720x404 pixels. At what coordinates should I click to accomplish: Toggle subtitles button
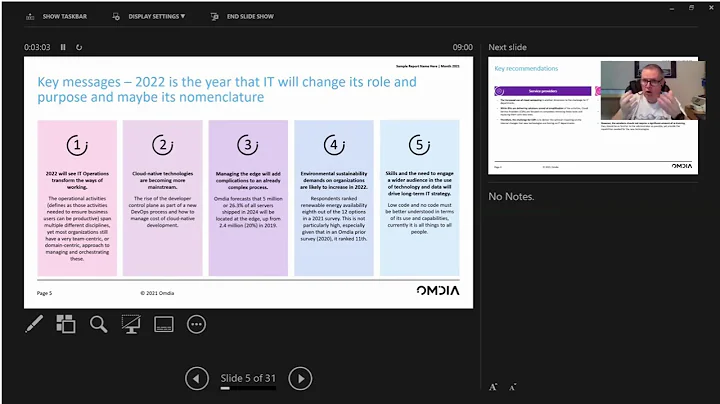163,324
